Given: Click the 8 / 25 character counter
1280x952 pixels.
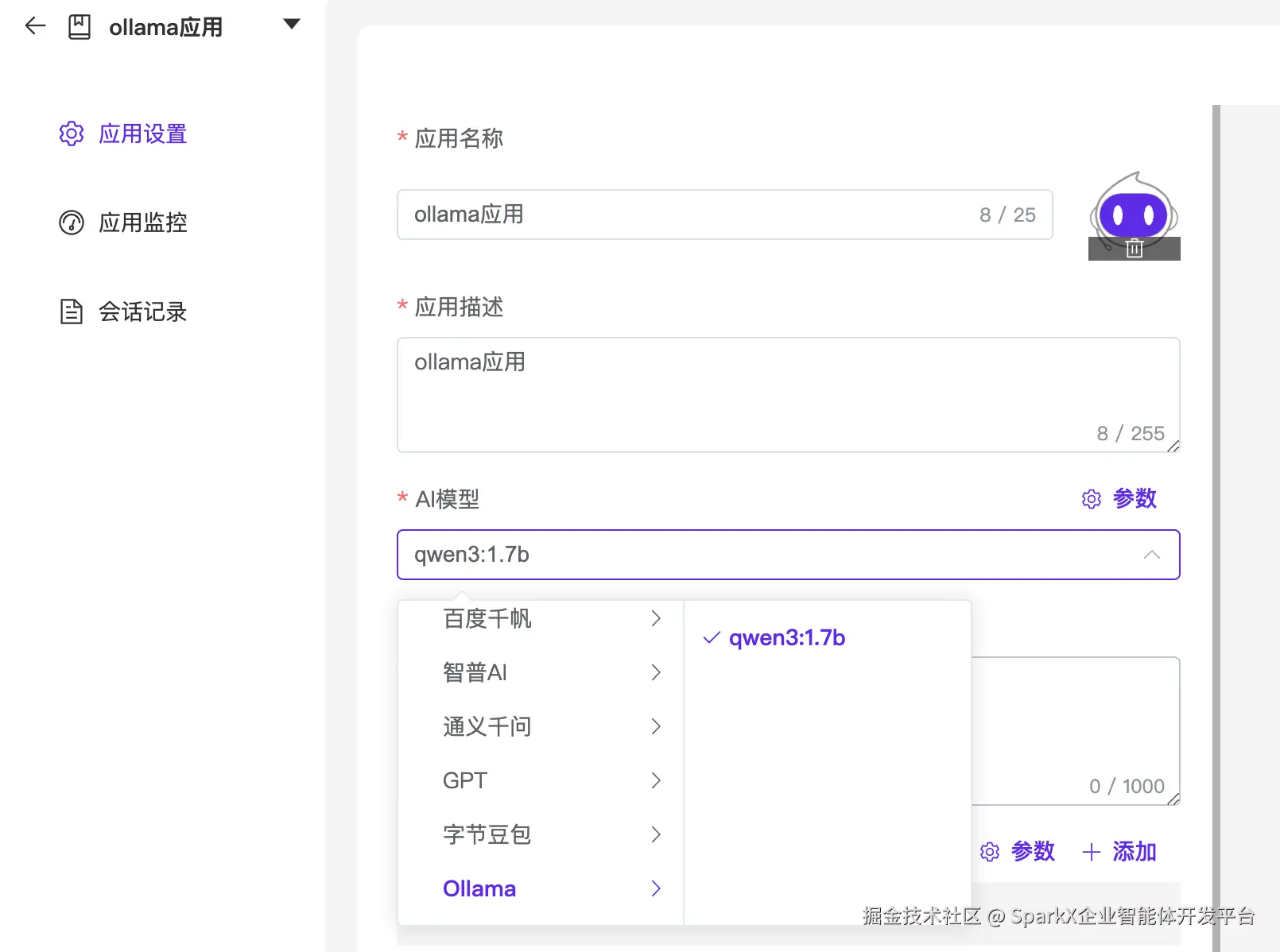Looking at the screenshot, I should [1007, 215].
